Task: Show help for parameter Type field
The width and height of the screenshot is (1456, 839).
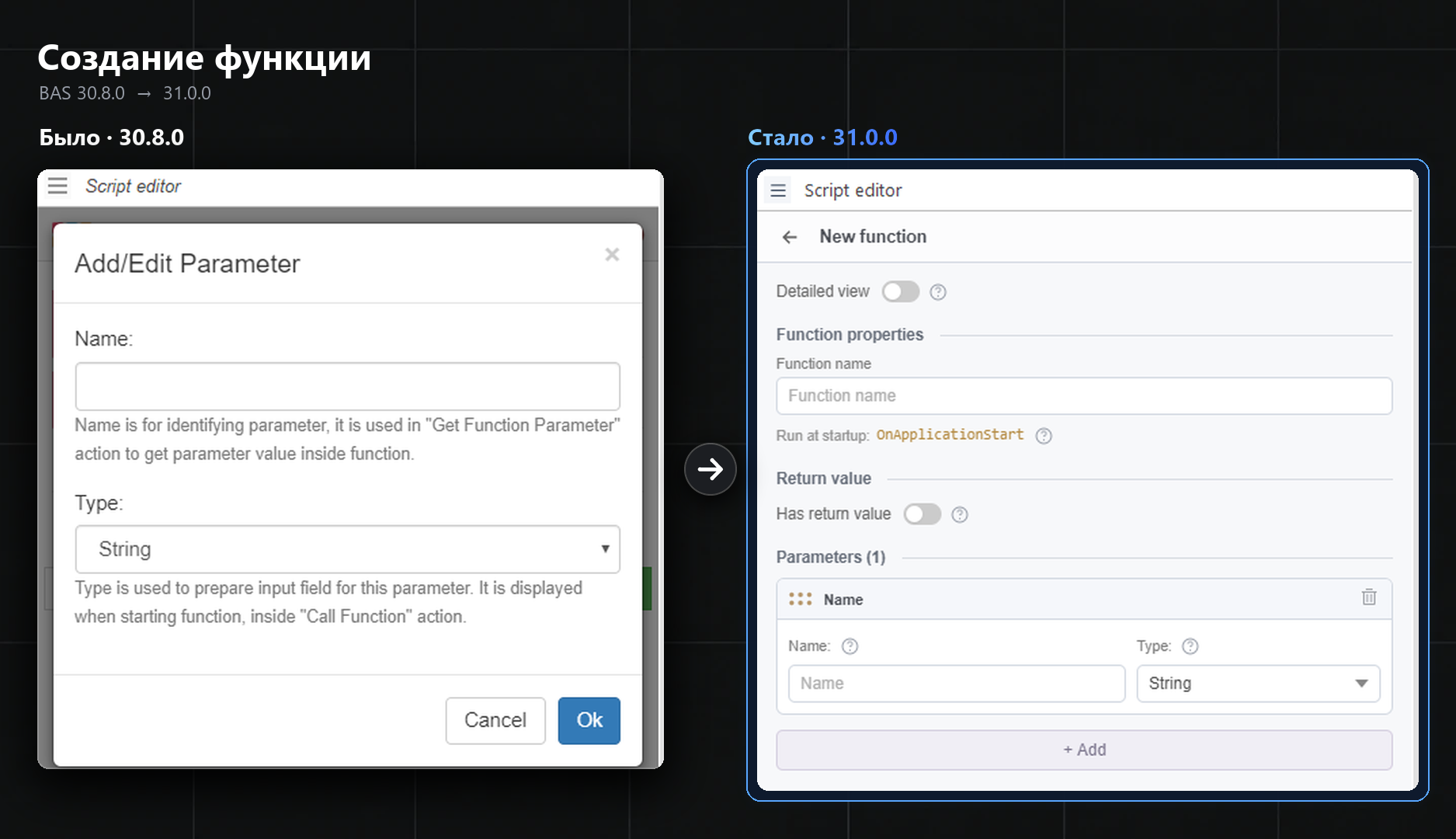Action: (1190, 646)
